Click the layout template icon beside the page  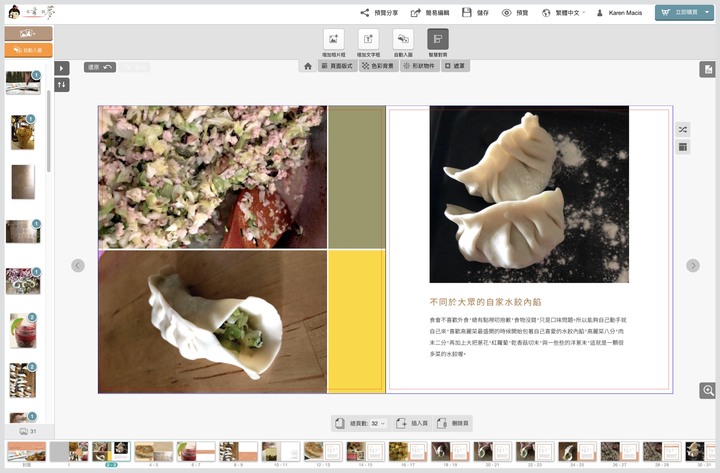(x=683, y=147)
